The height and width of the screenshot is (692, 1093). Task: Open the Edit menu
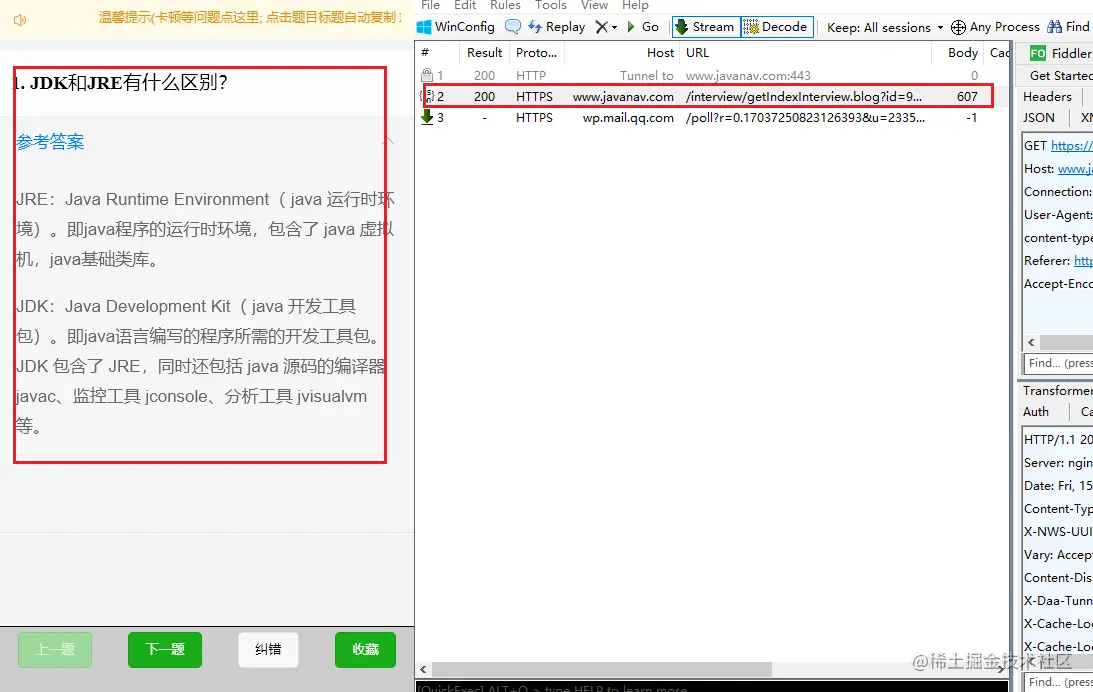click(465, 6)
